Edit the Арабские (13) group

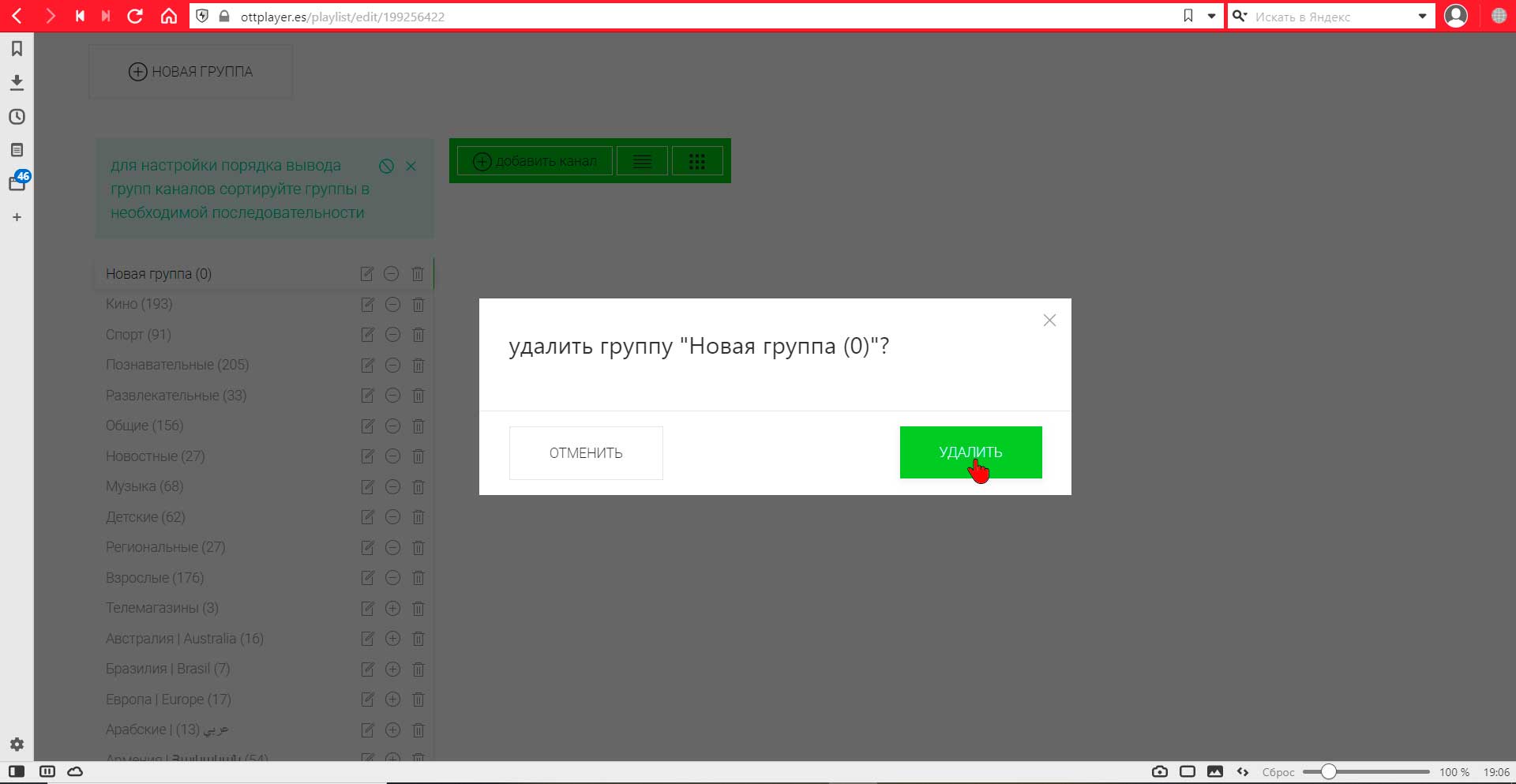367,730
